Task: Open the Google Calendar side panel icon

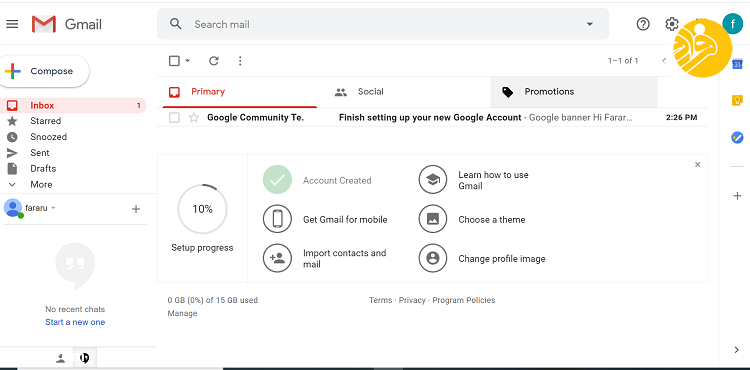Action: click(737, 64)
